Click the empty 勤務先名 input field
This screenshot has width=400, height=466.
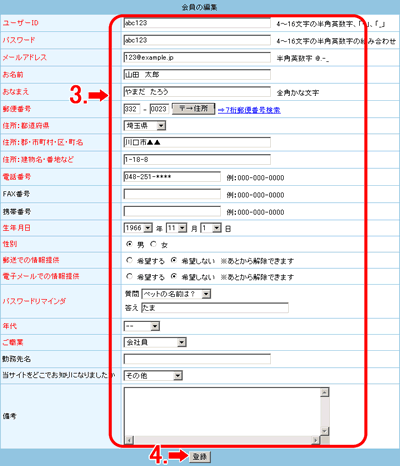click(x=197, y=359)
